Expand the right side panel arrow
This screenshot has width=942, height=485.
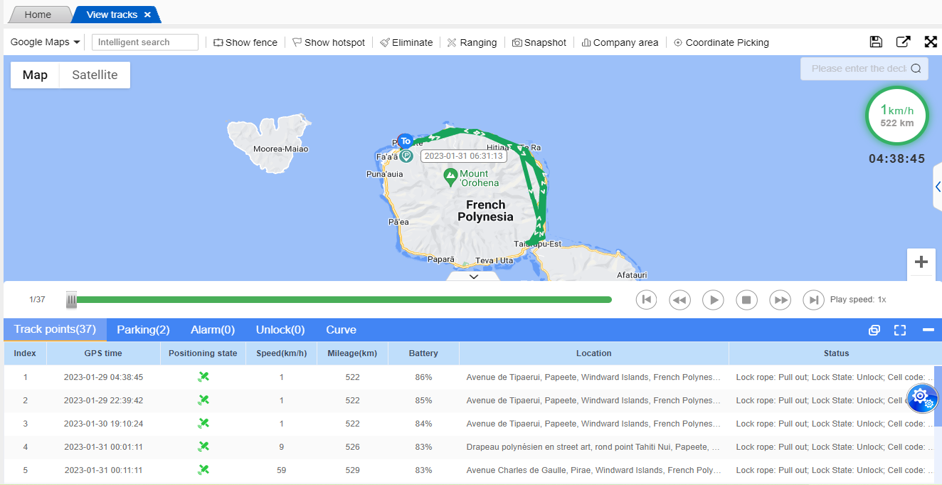(x=937, y=187)
